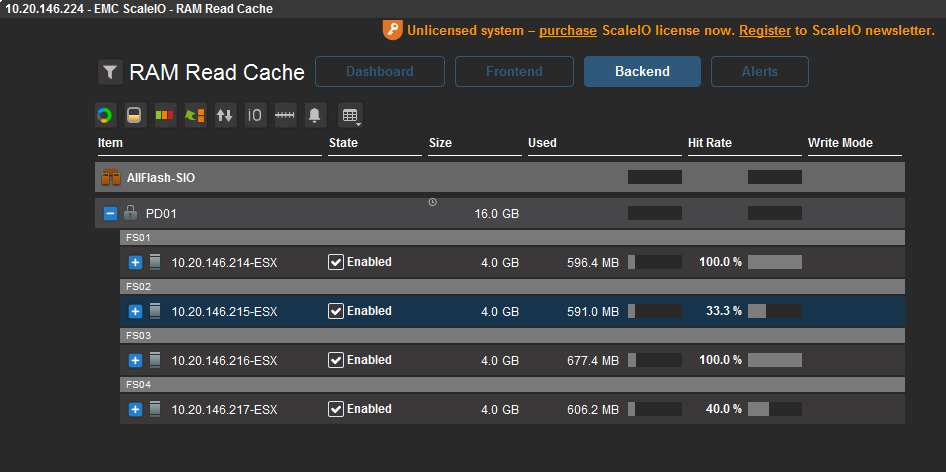Follow the purchase license link
The image size is (946, 472).
tap(568, 31)
